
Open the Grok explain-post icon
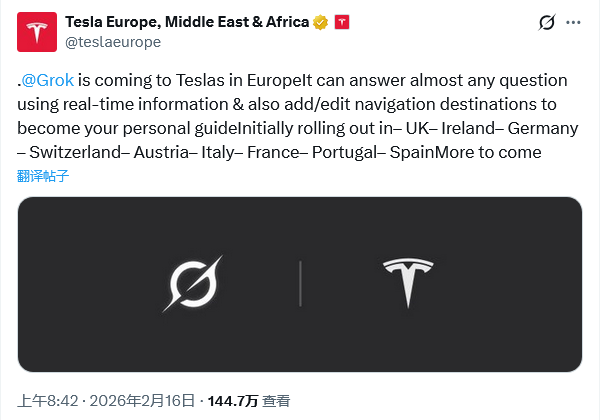pyautogui.click(x=547, y=22)
